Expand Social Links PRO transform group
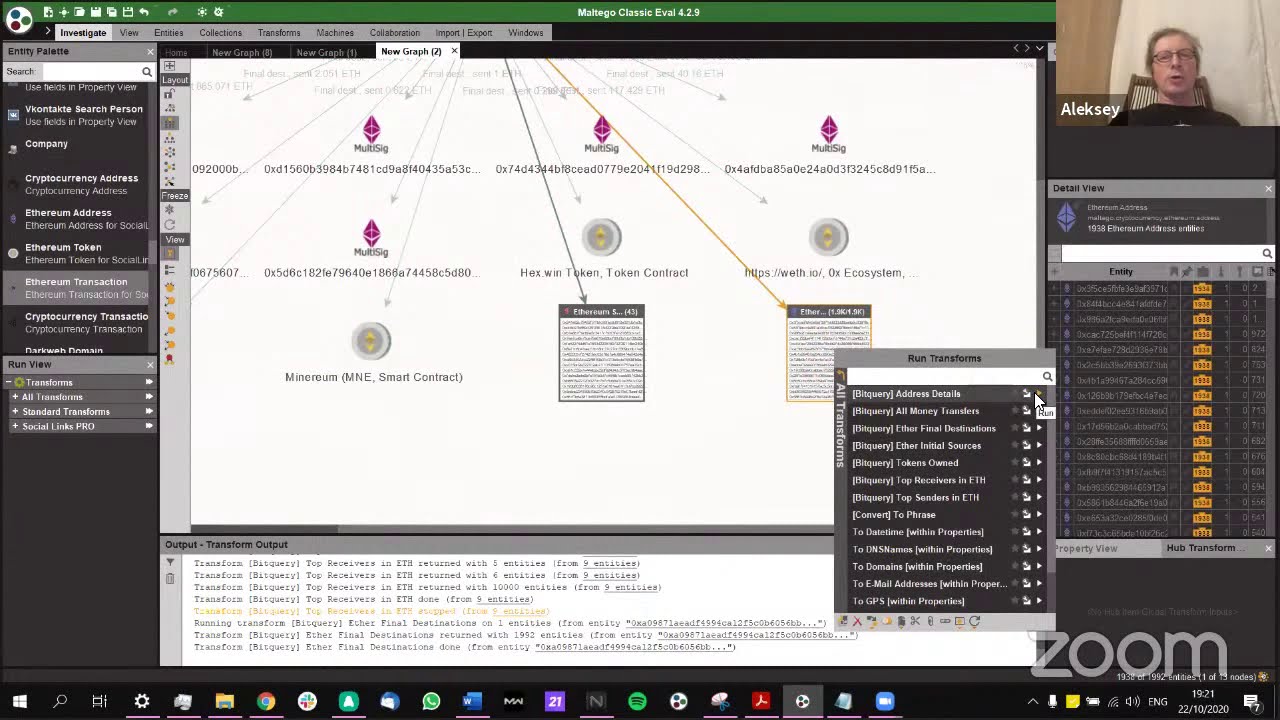This screenshot has height=720, width=1280. click(15, 427)
